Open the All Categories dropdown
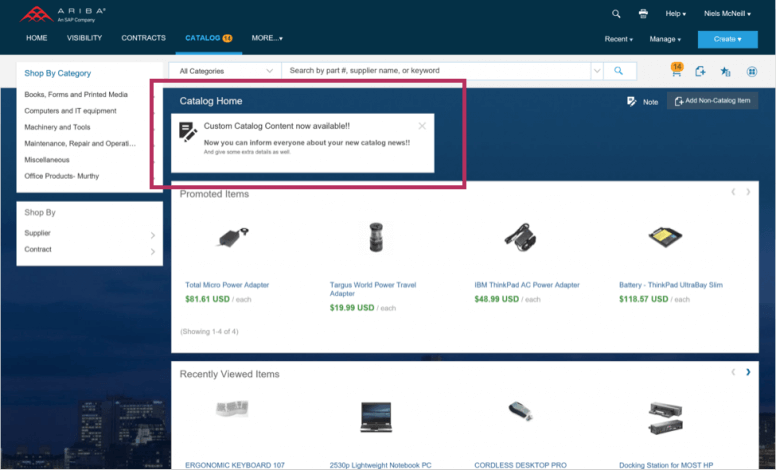This screenshot has width=776, height=470. tap(225, 71)
